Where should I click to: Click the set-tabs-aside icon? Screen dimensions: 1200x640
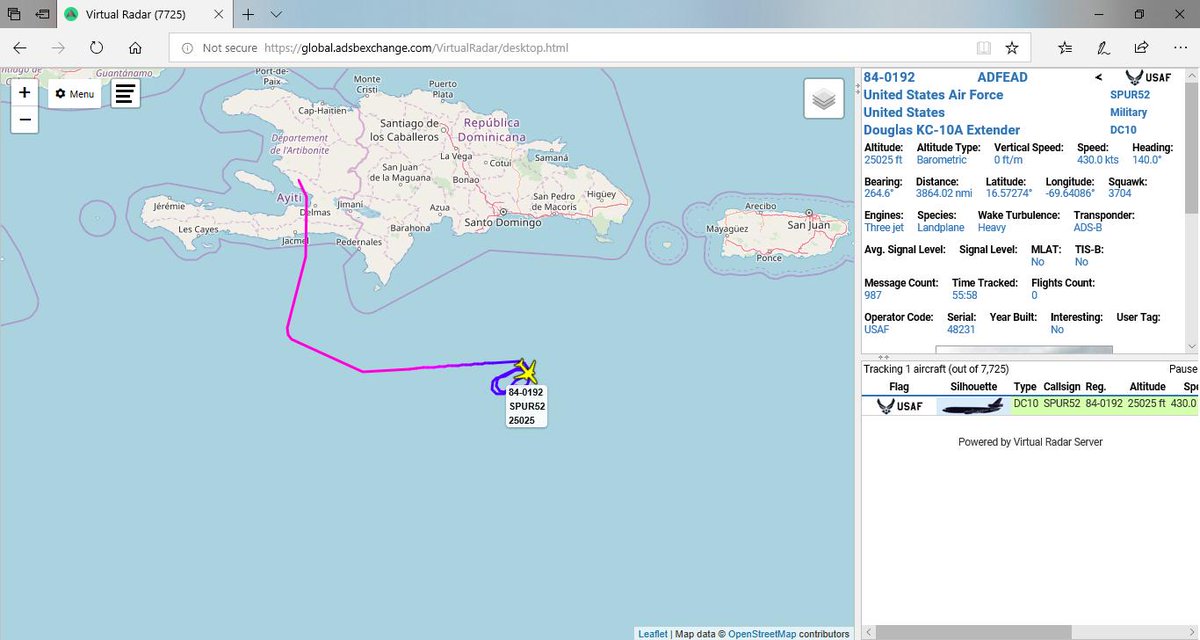click(x=43, y=14)
